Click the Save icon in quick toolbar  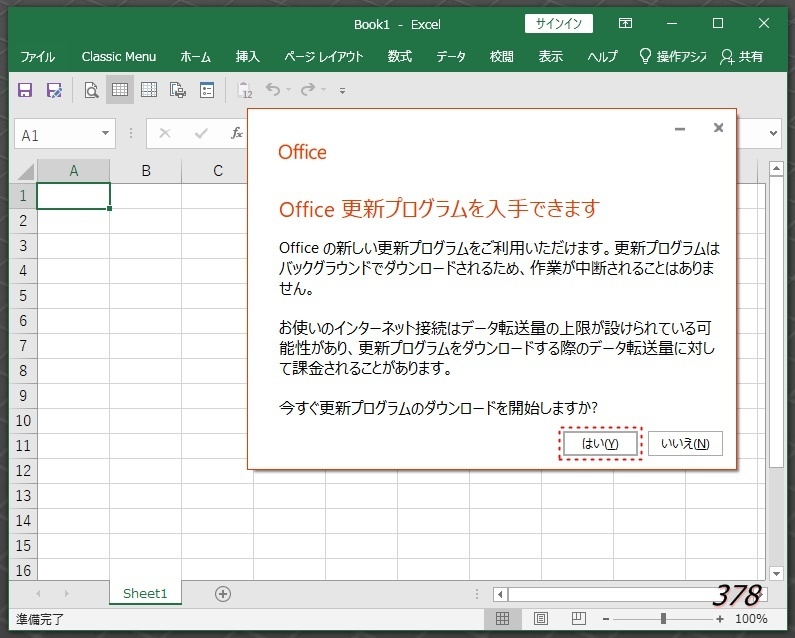(25, 90)
